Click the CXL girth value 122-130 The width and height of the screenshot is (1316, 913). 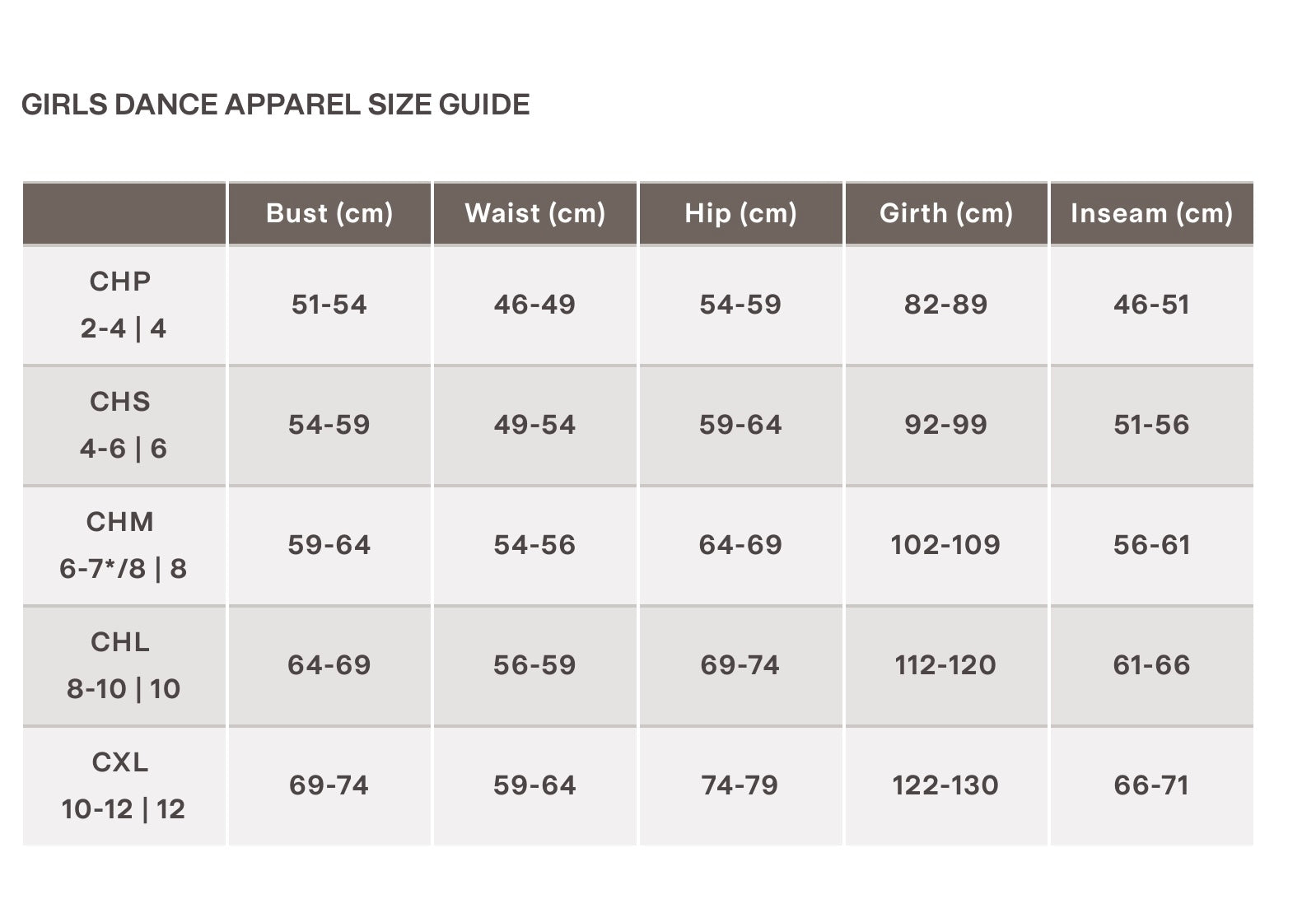point(945,785)
